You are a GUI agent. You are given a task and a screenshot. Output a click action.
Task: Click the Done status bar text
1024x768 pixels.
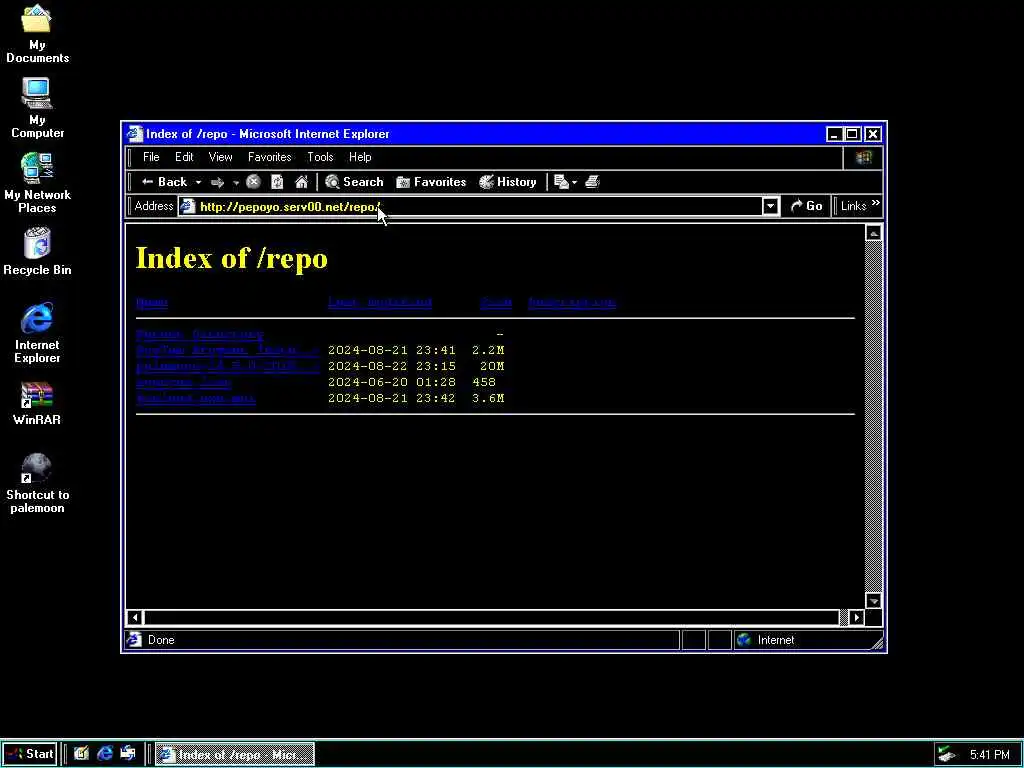tap(161, 641)
